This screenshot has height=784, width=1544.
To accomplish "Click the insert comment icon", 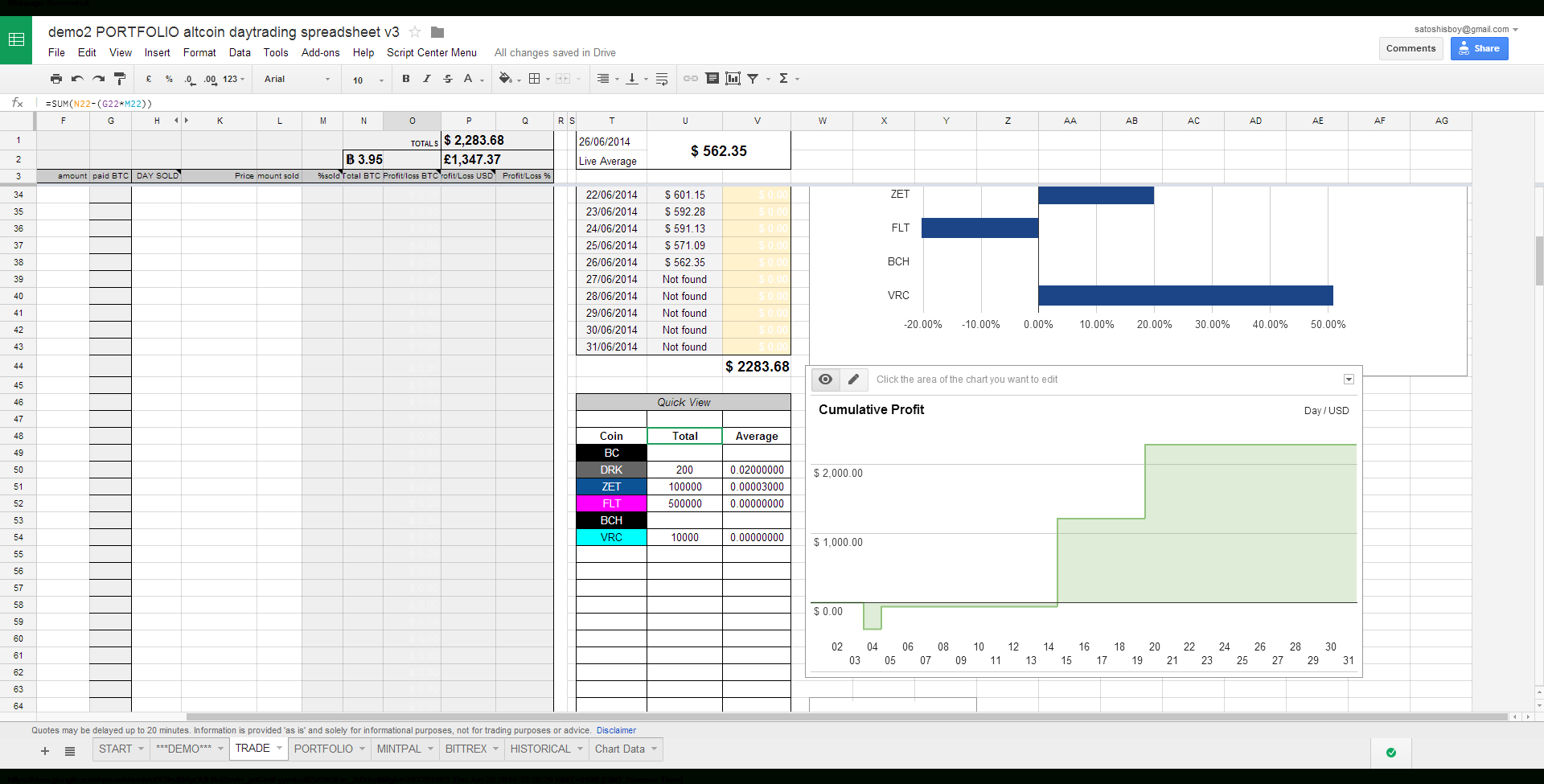I will (712, 79).
